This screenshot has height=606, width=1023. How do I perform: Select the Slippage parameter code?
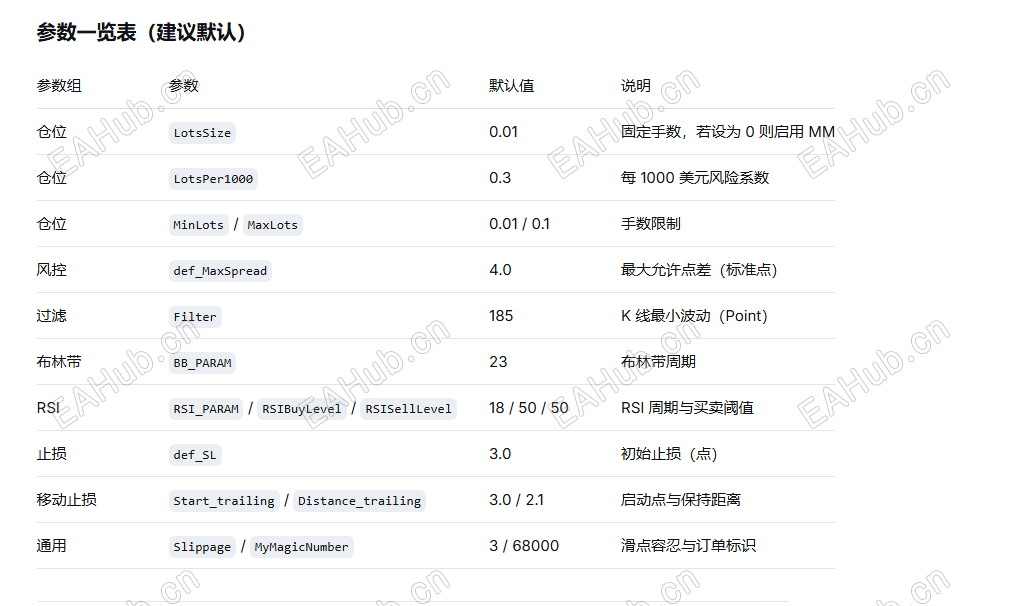tap(202, 547)
